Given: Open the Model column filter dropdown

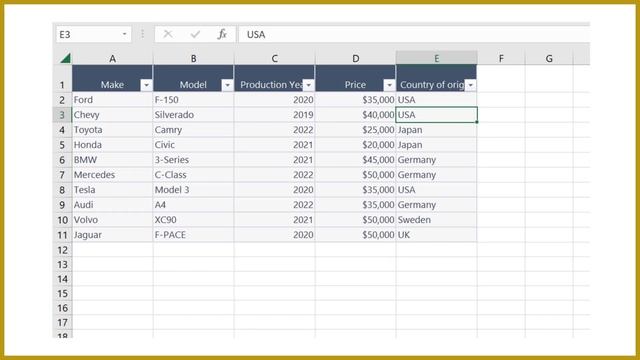Looking at the screenshot, I should click(227, 85).
